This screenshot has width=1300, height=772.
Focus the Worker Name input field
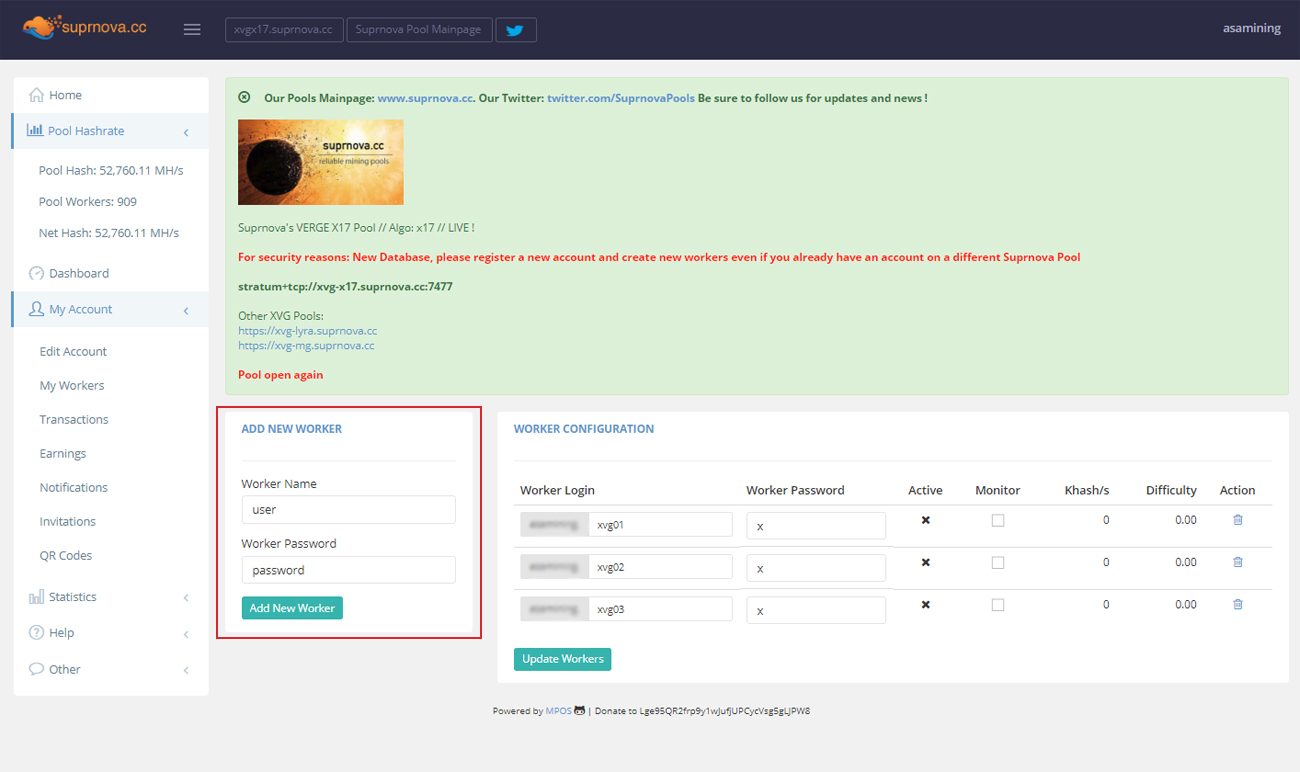[x=348, y=509]
